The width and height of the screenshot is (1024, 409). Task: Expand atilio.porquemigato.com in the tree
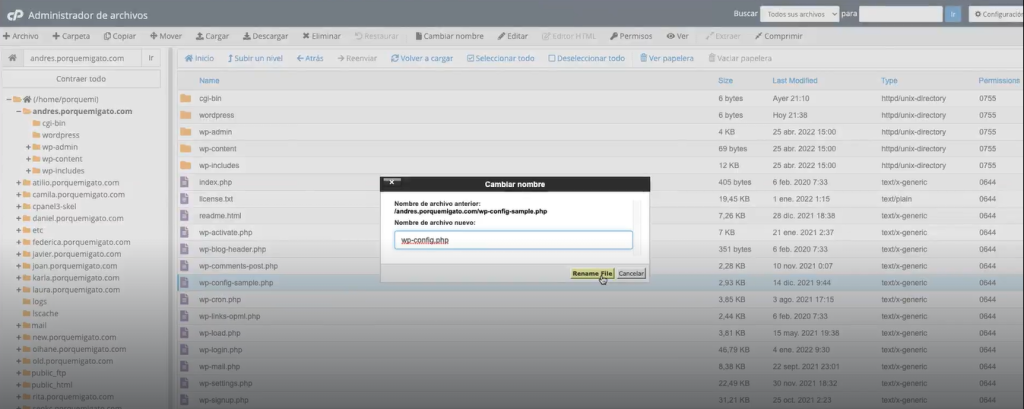pos(19,183)
